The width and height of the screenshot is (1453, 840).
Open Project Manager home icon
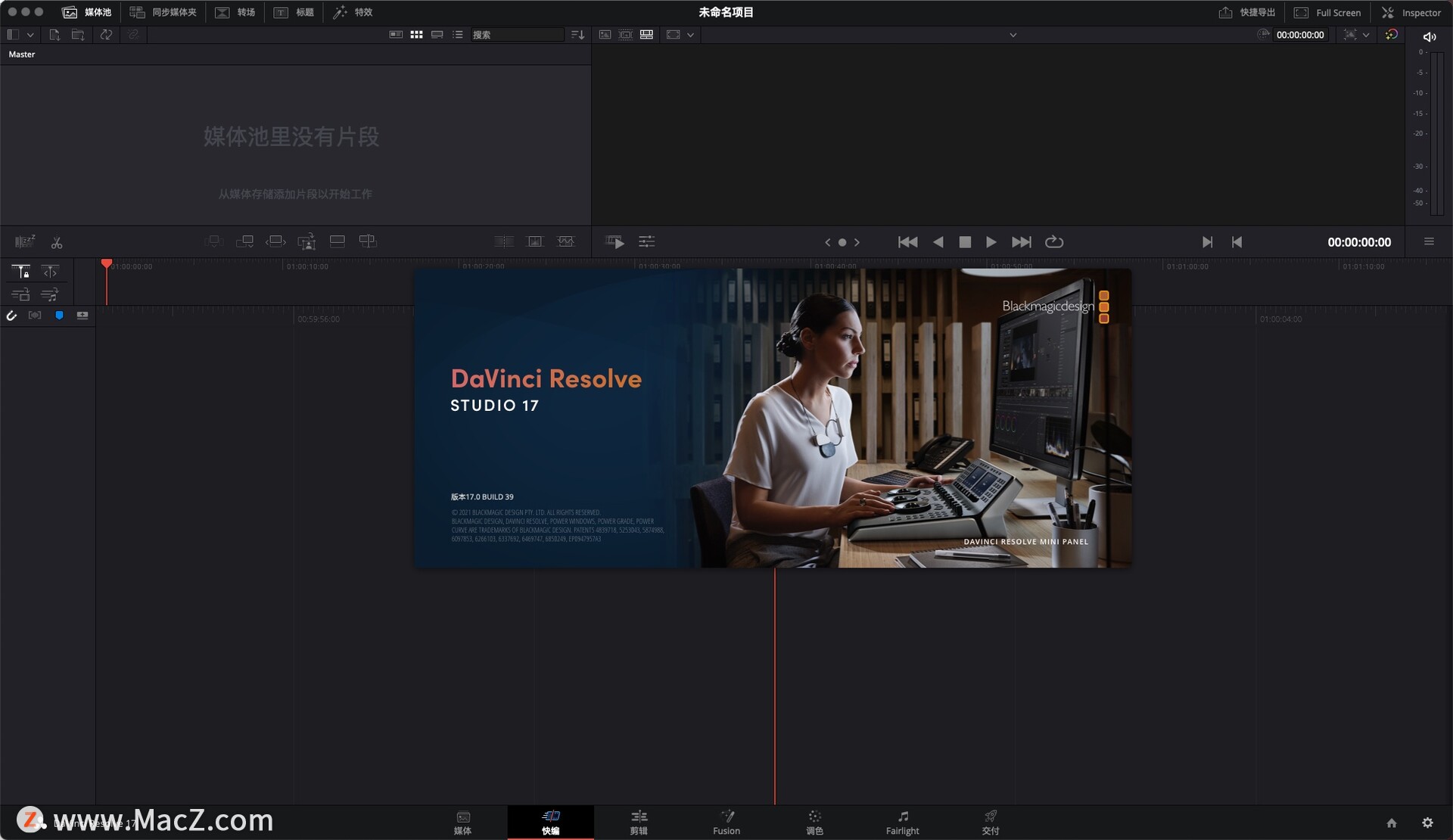[1392, 823]
